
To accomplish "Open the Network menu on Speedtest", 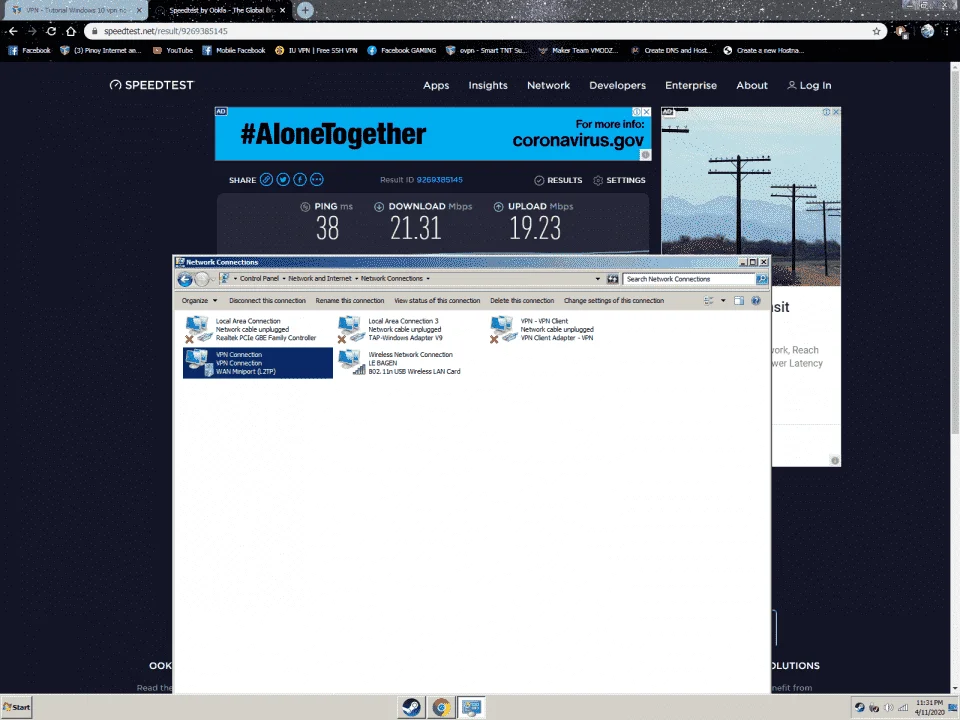I will (x=549, y=85).
